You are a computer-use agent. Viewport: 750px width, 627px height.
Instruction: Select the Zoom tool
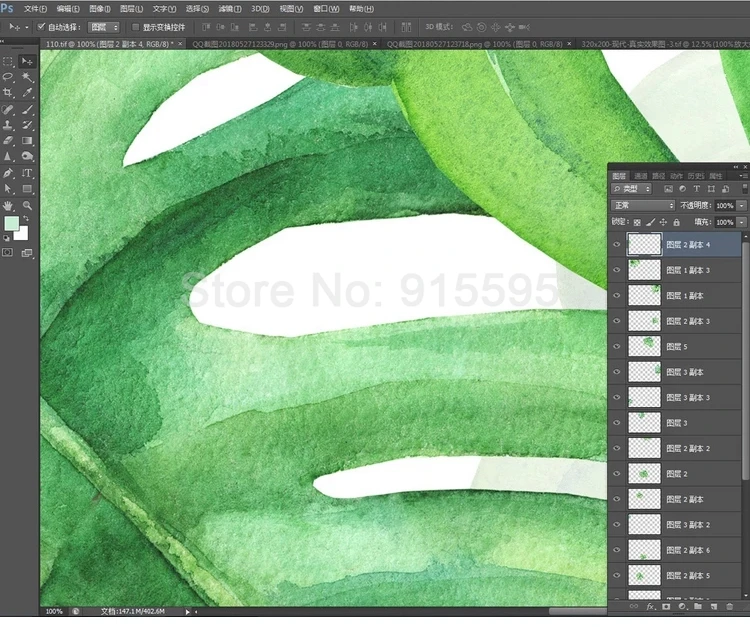(x=27, y=206)
